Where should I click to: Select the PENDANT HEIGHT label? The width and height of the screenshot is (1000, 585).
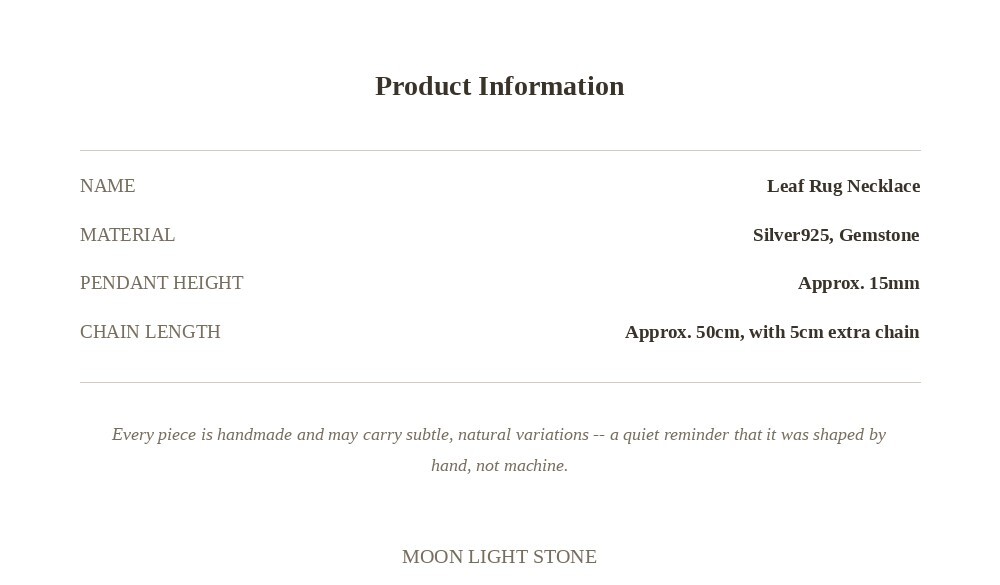(x=161, y=283)
